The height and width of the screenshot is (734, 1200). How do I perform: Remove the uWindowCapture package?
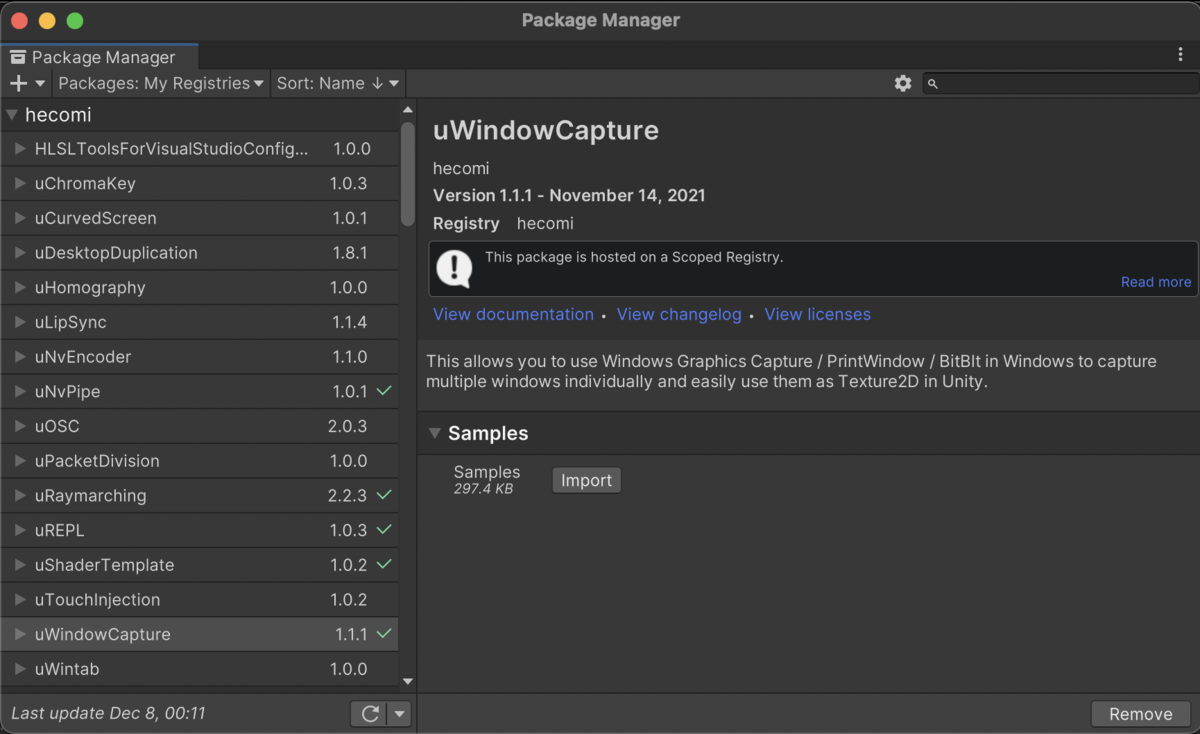pyautogui.click(x=1140, y=714)
